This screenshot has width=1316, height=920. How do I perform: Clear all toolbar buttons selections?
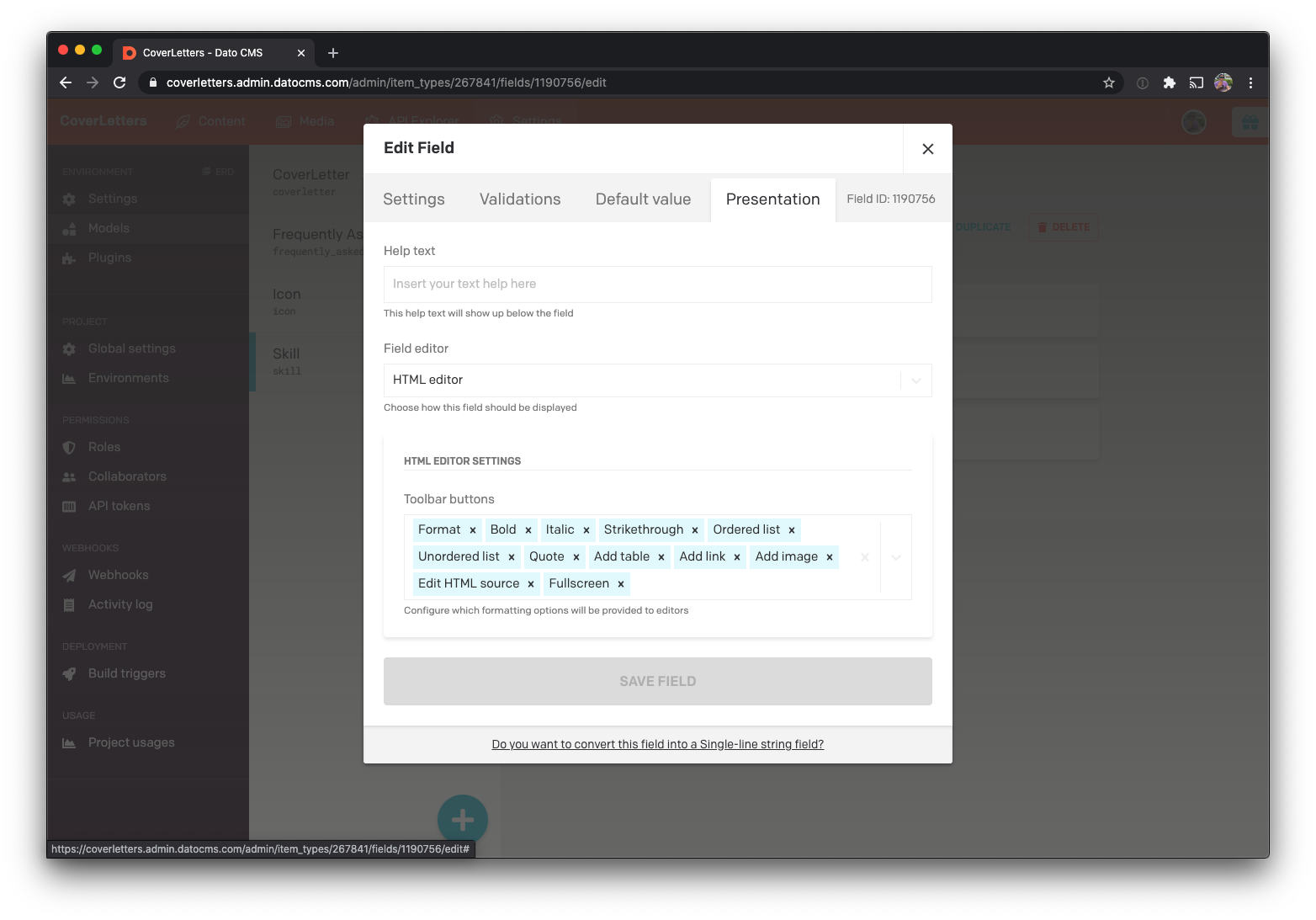click(x=864, y=557)
